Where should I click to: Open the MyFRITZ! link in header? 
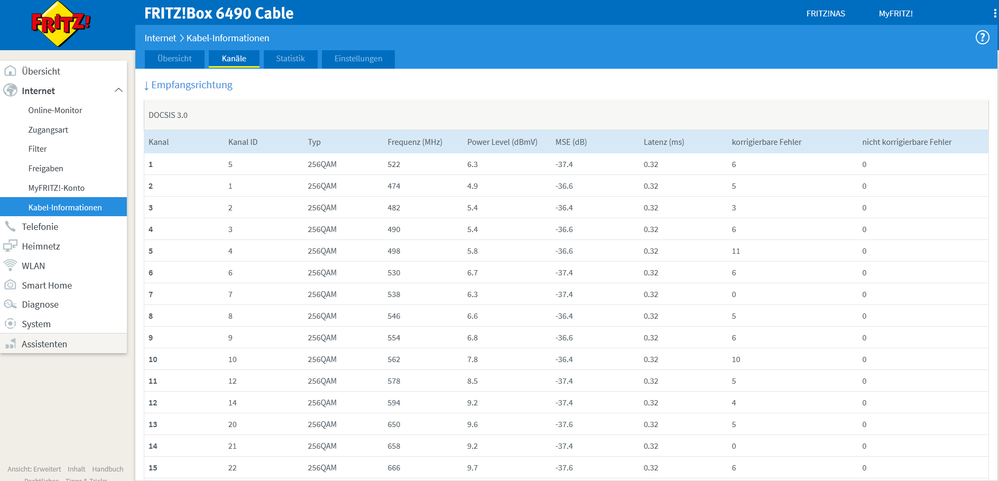point(896,13)
